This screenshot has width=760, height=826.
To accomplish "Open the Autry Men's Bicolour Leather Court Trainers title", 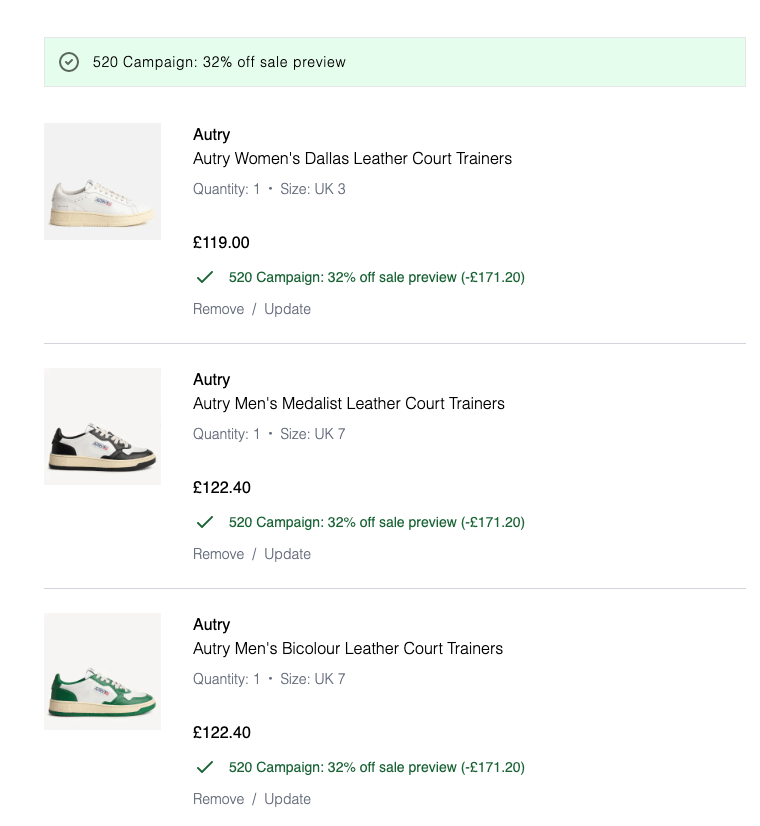I will [348, 649].
